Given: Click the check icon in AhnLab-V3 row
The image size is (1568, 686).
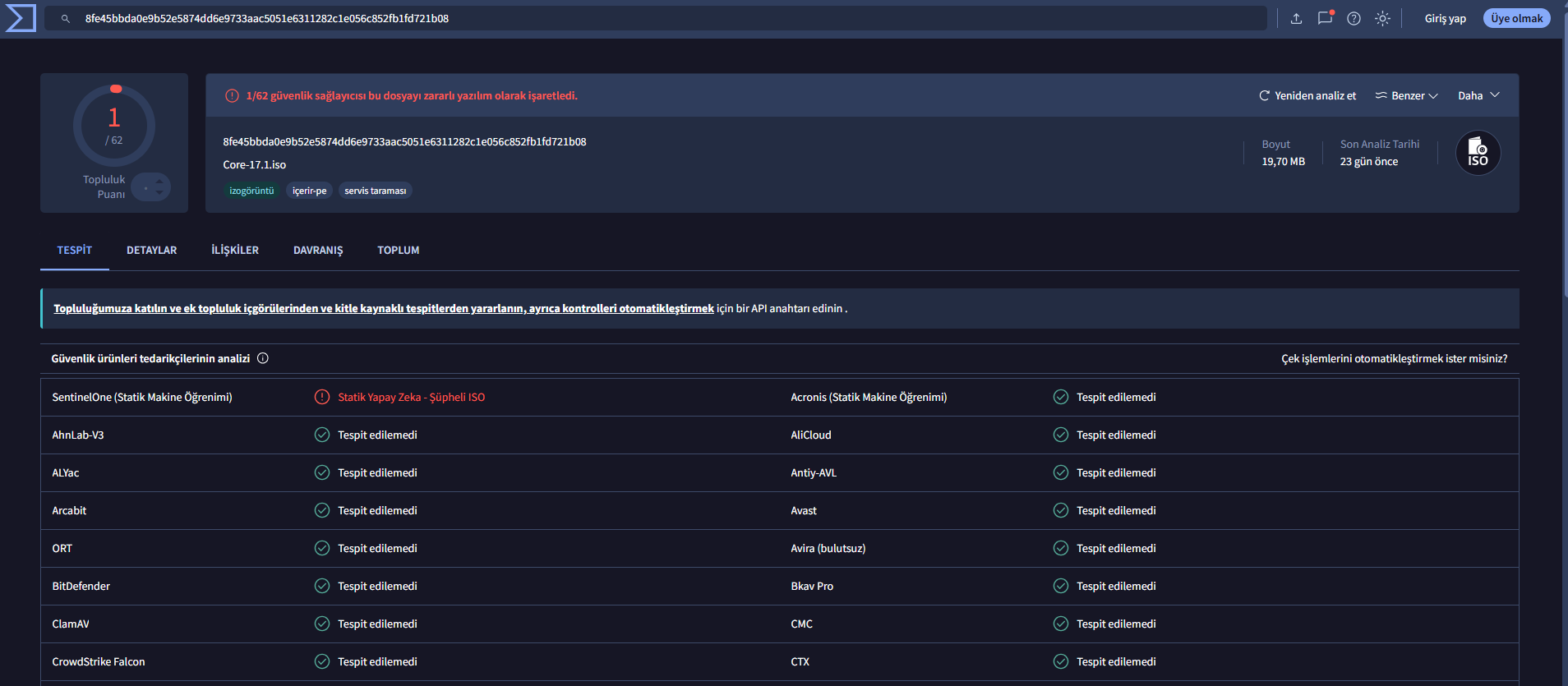Looking at the screenshot, I should pos(322,435).
